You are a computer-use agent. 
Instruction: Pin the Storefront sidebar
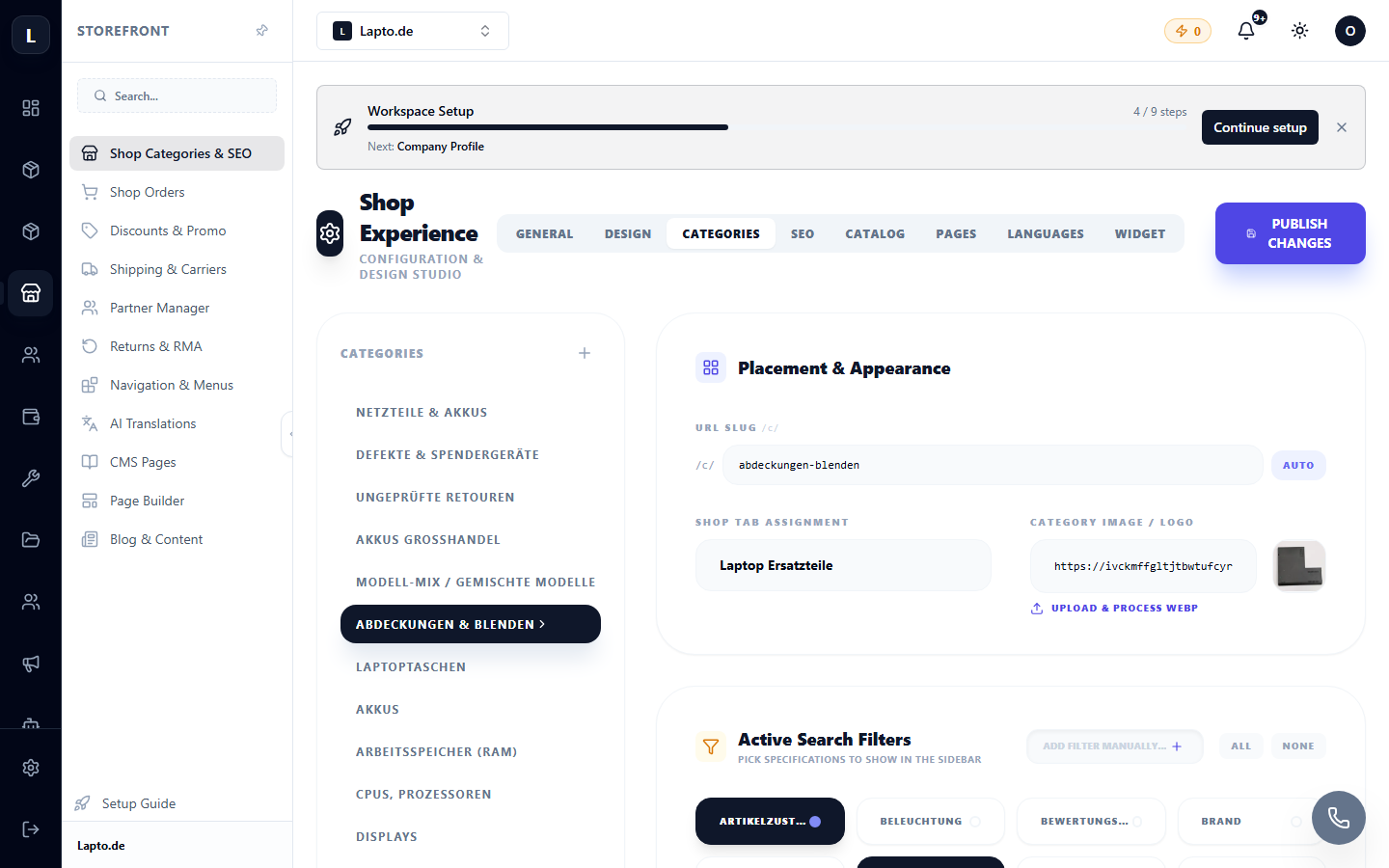click(261, 31)
